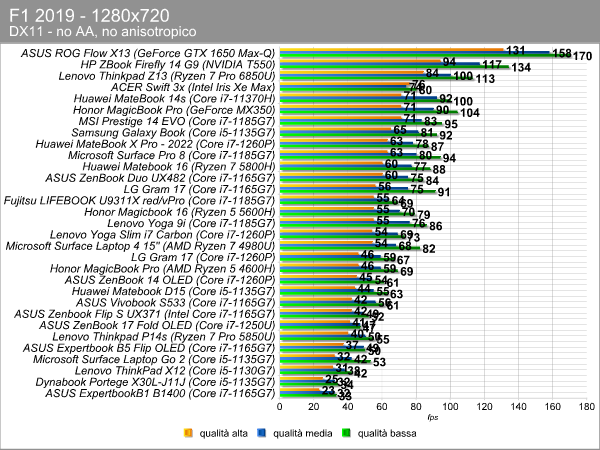Select the 'Samsung Galaxy Book' row label
The image size is (600, 450).
173,132
